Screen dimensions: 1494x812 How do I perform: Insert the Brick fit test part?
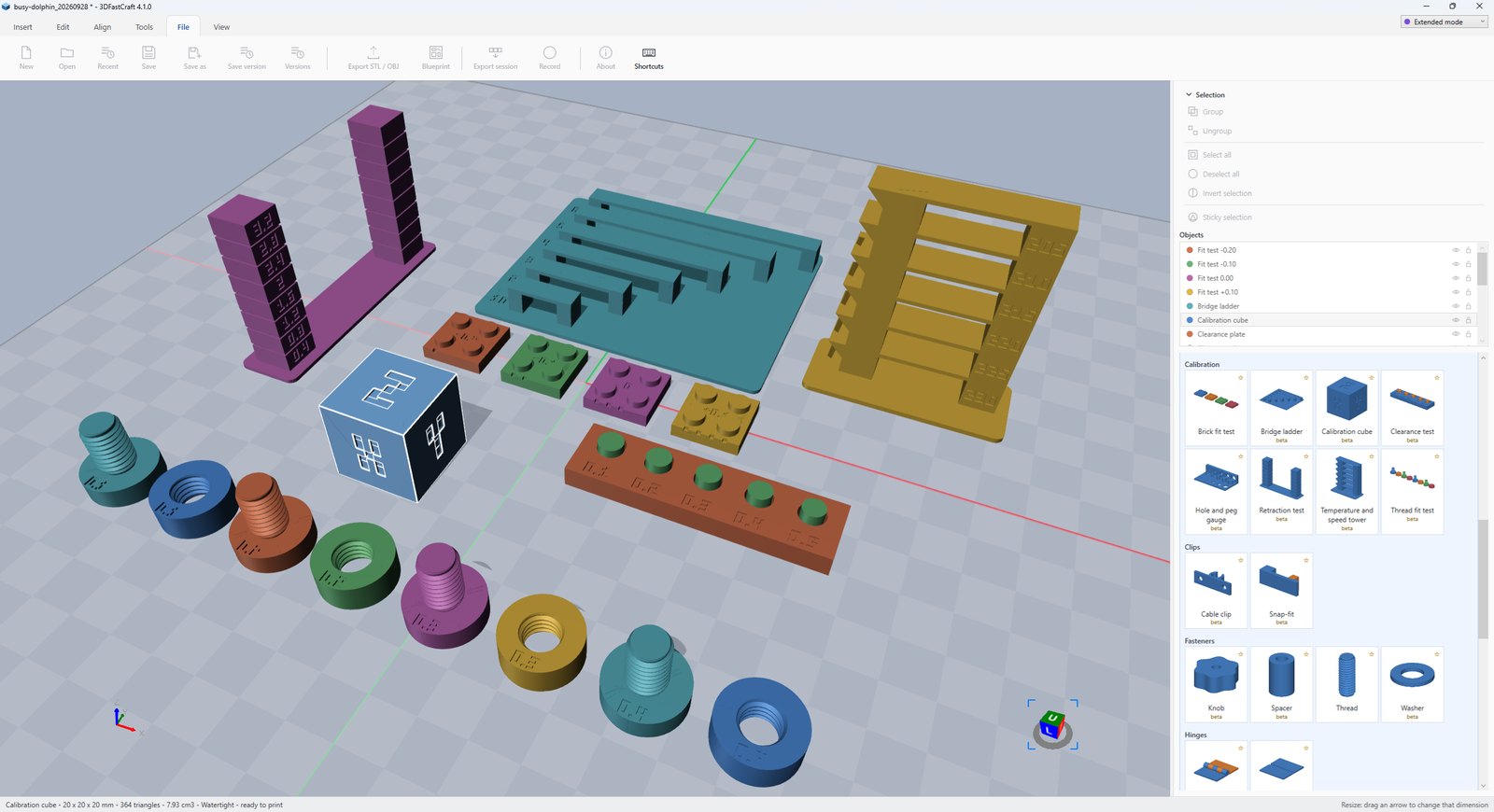coord(1216,407)
